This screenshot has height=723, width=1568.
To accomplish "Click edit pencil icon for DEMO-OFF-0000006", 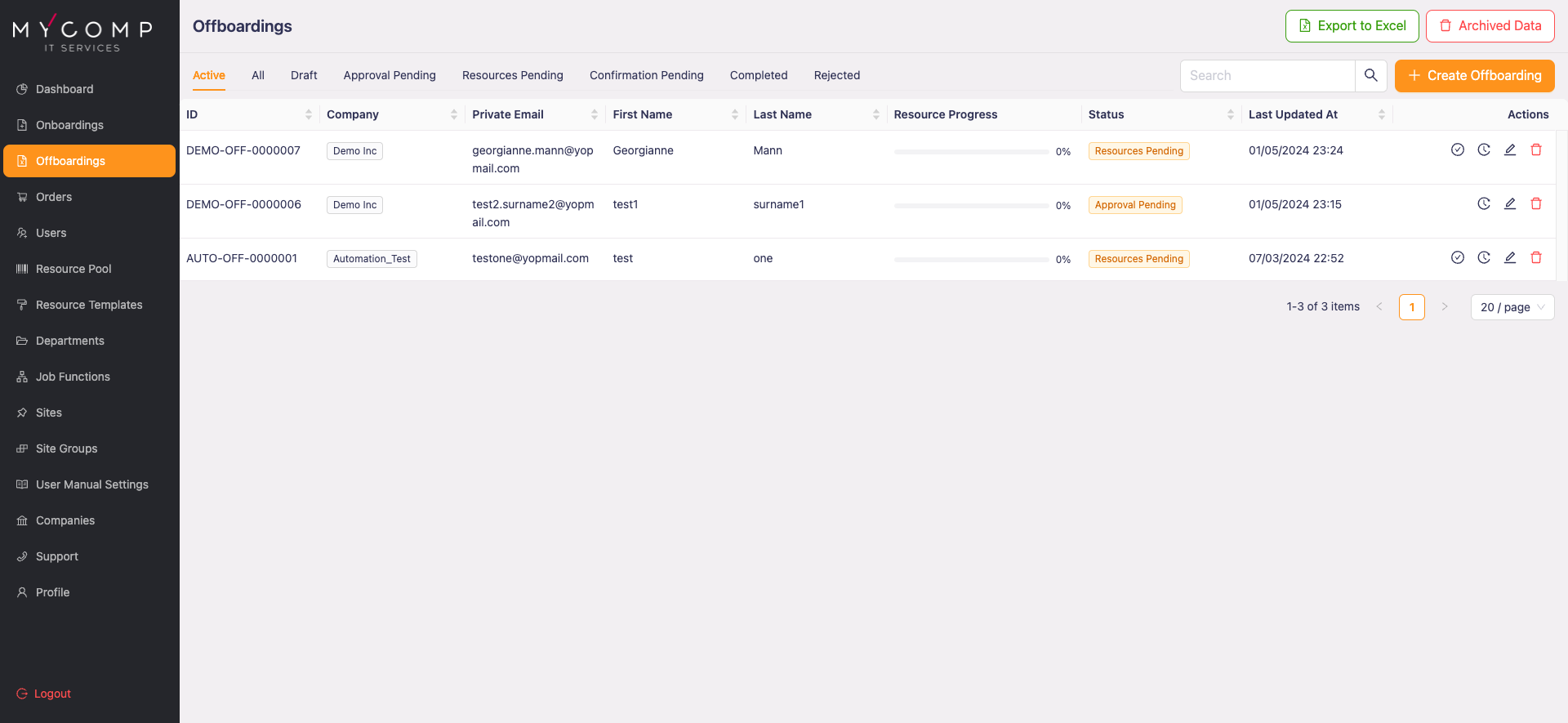I will (x=1509, y=204).
